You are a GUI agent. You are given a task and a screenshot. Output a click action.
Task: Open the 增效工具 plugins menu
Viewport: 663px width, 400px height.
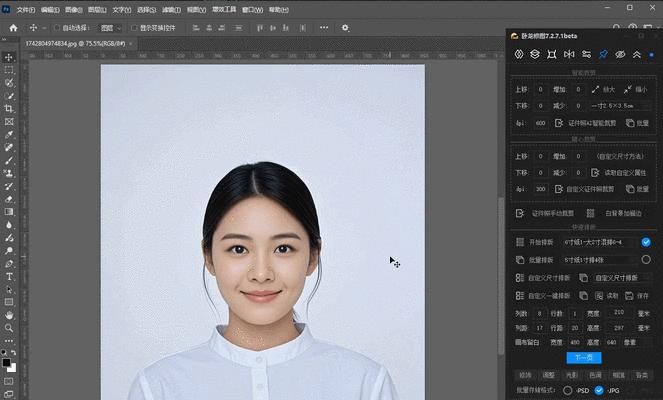(x=224, y=9)
